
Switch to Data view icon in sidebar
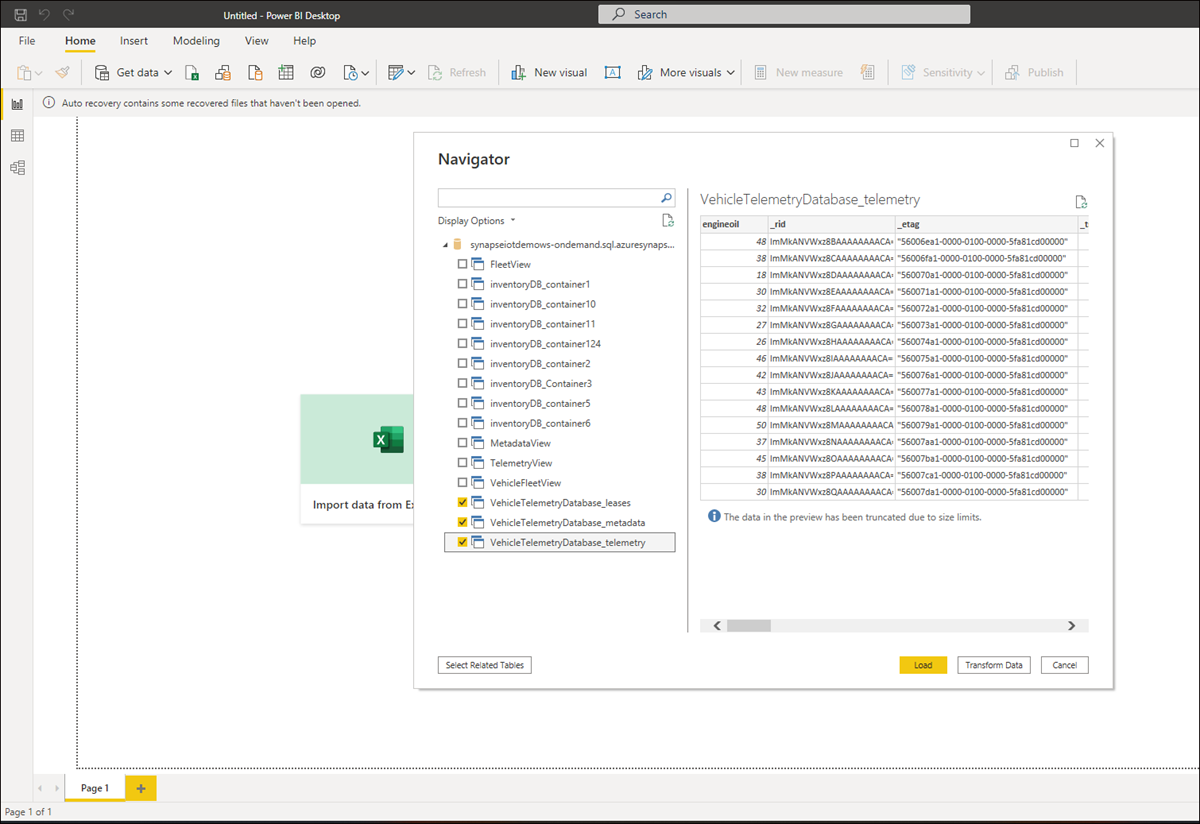pos(17,136)
